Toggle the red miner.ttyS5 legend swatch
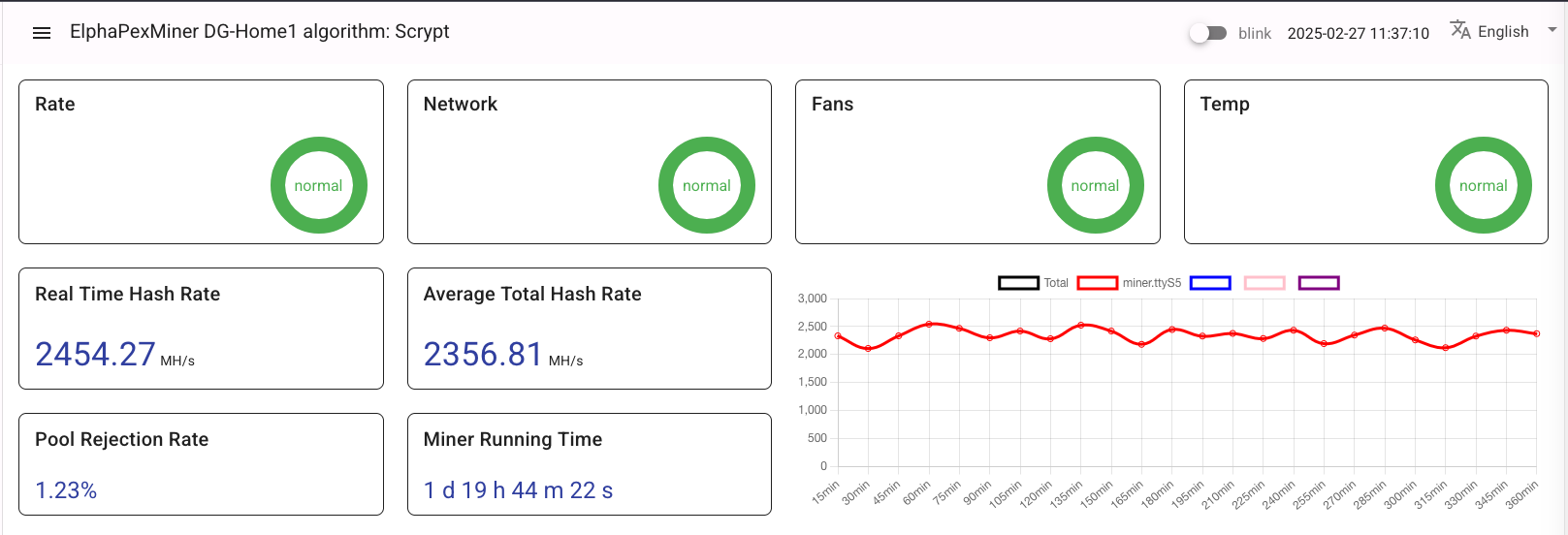The width and height of the screenshot is (1568, 535). click(x=1098, y=283)
